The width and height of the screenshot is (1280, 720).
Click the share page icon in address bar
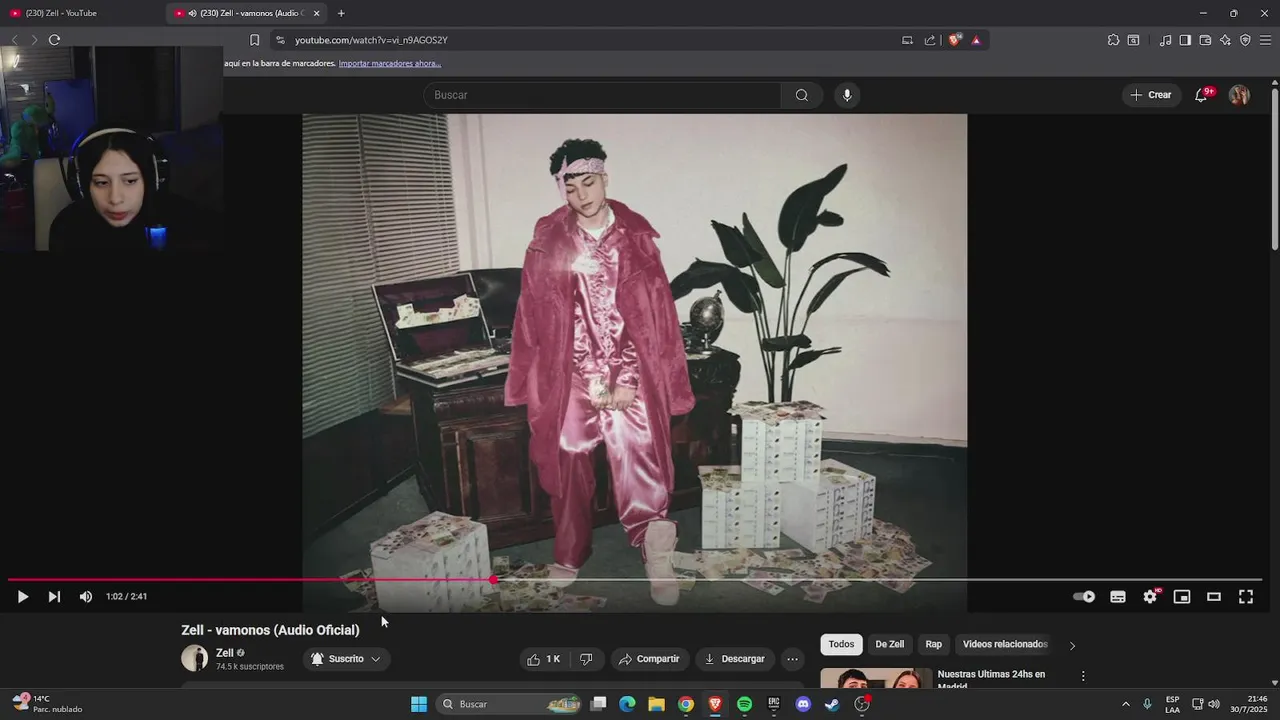pos(930,40)
